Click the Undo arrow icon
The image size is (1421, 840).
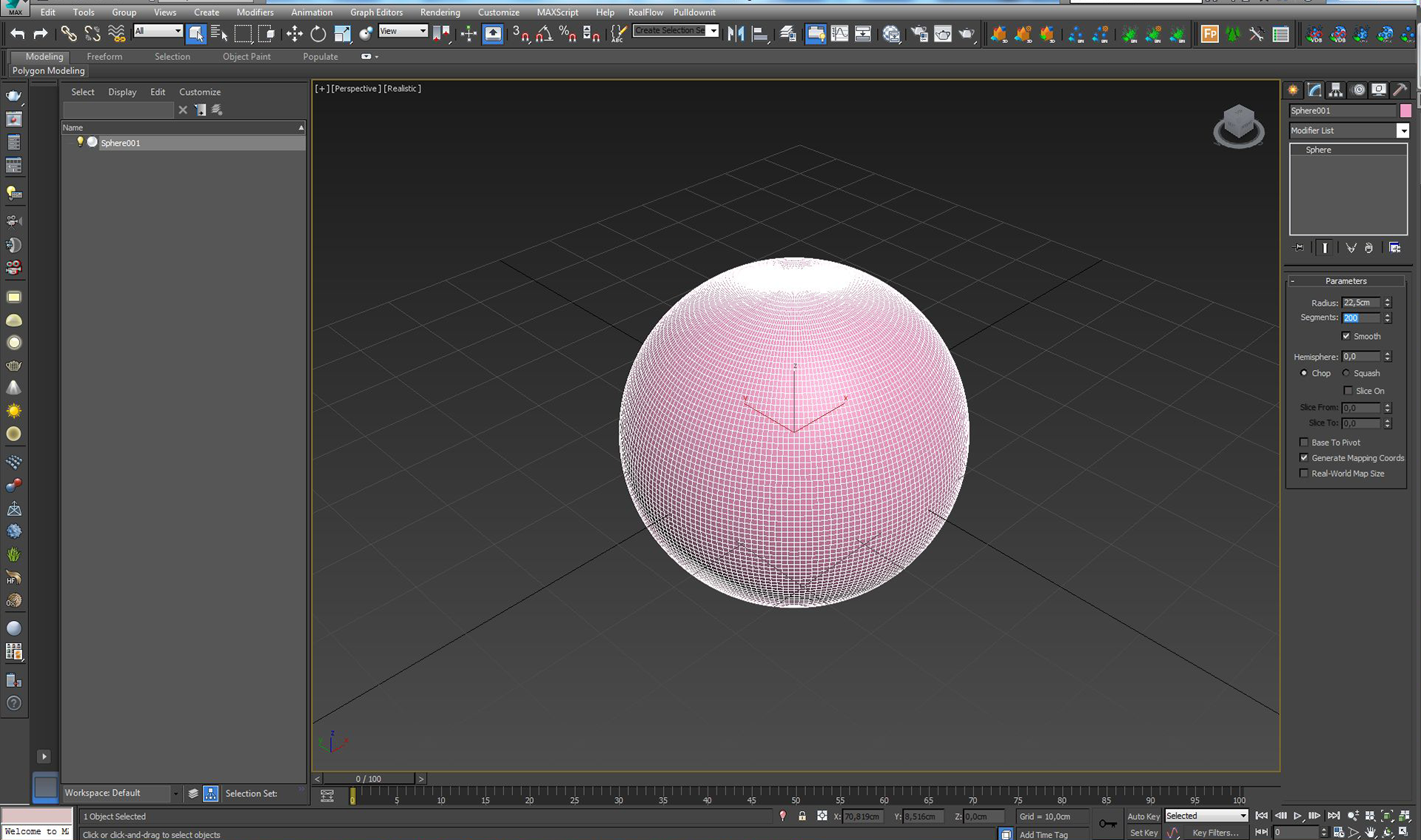point(17,33)
